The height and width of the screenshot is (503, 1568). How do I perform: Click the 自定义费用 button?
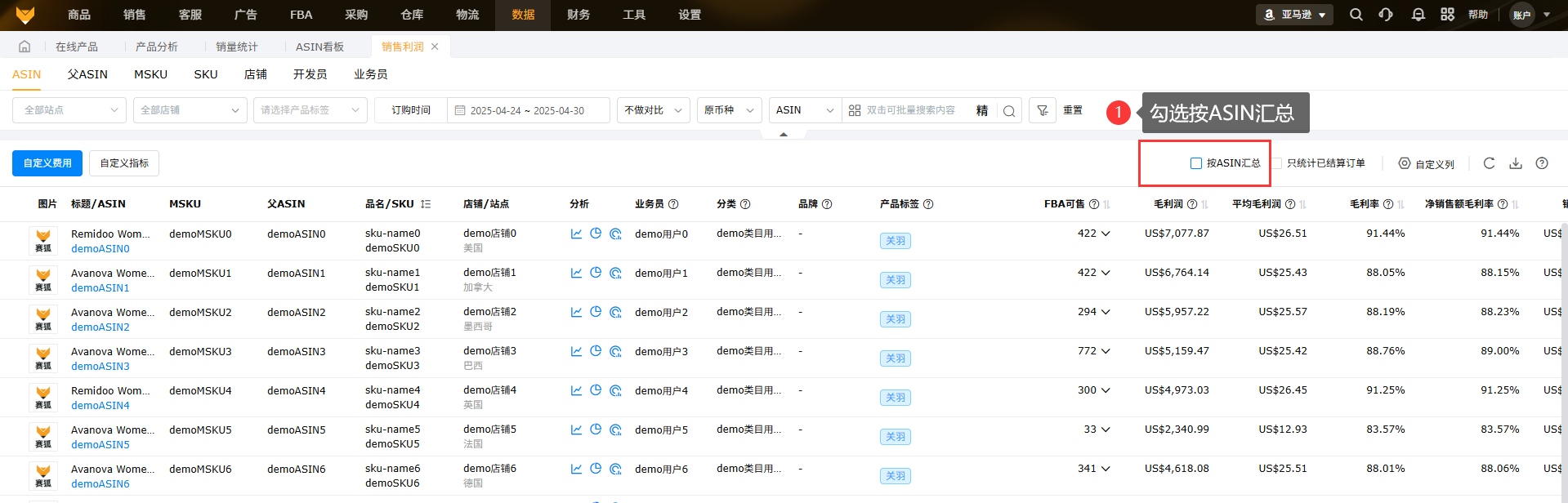47,163
